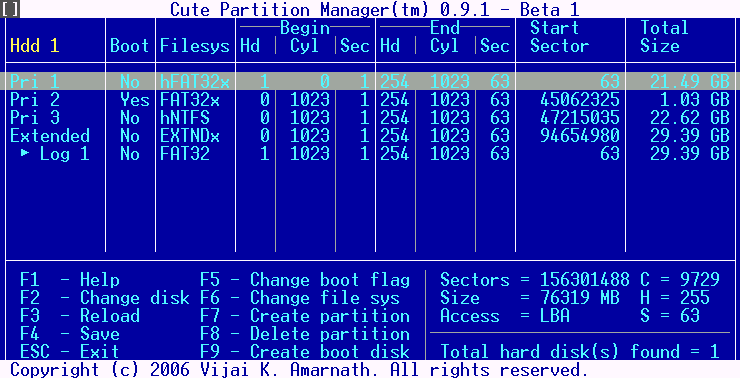Viewport: 740px width, 378px height.
Task: Click Boot flag 'Yes' of Pri 2
Action: coord(135,100)
